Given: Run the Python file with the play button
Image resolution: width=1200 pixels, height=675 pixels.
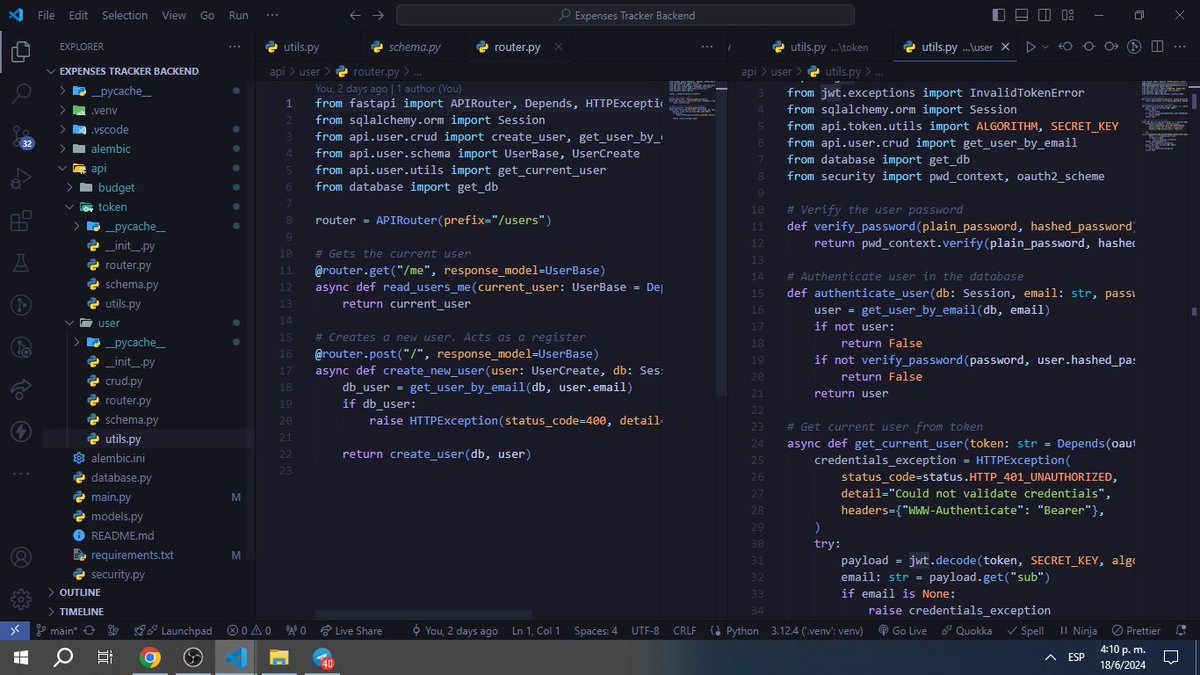Looking at the screenshot, I should (x=1032, y=46).
